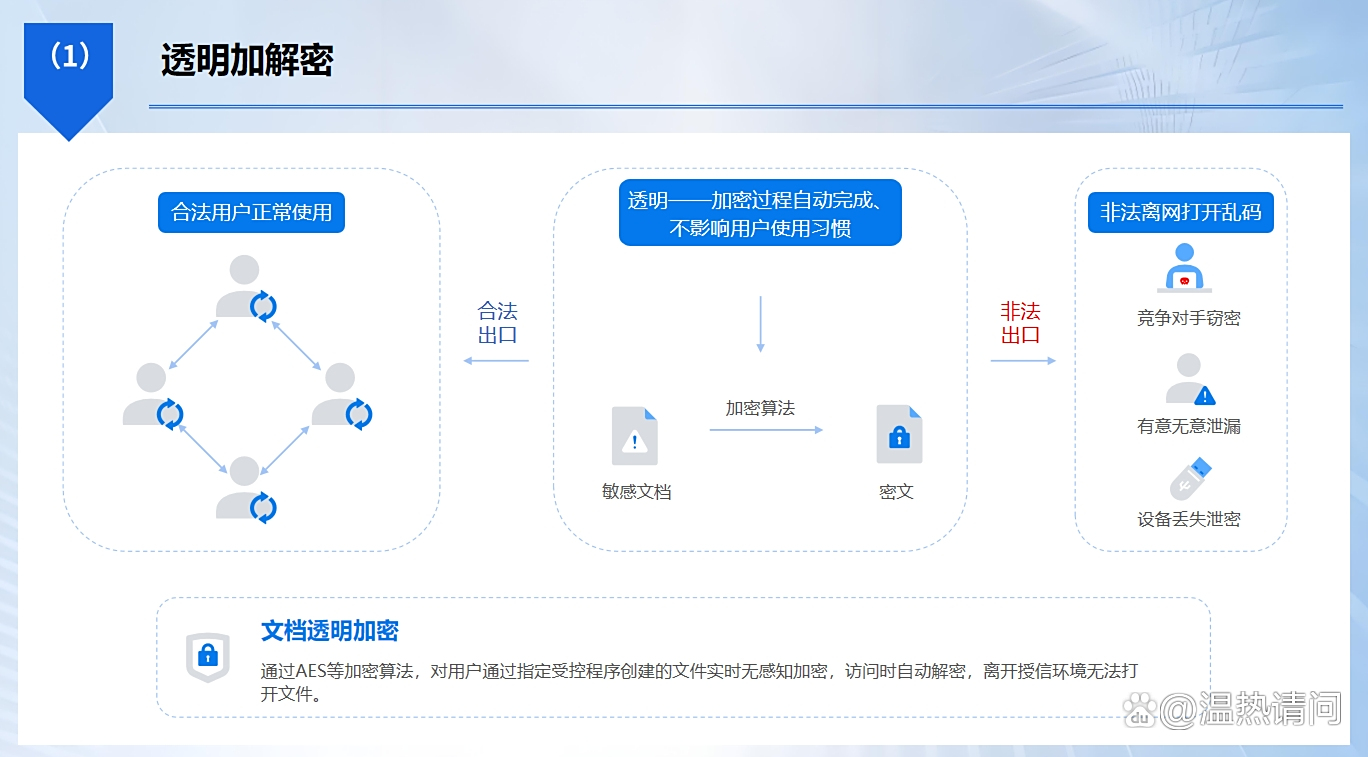Click the 透明——加密过程自动完成 blue banner
Screen dimensions: 1368x757
tap(760, 212)
